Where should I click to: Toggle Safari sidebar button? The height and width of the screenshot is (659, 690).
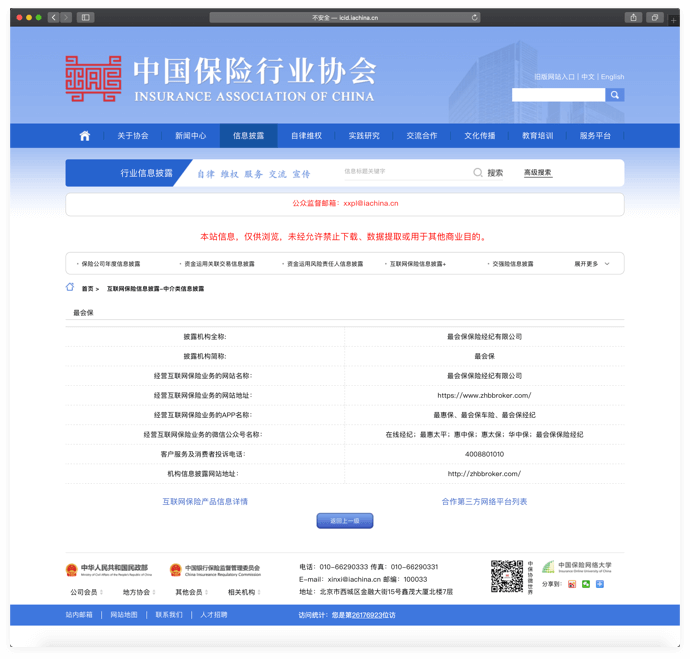[x=85, y=18]
